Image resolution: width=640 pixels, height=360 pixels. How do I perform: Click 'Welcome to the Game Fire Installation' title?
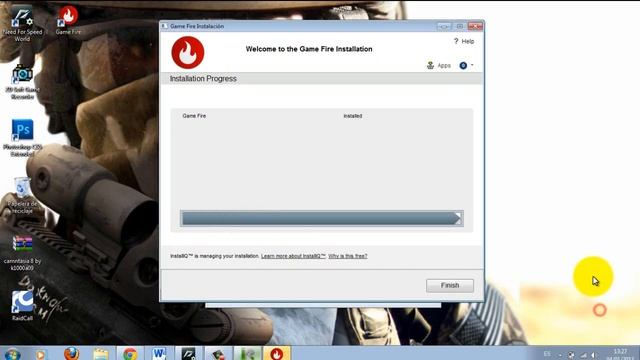coord(309,49)
